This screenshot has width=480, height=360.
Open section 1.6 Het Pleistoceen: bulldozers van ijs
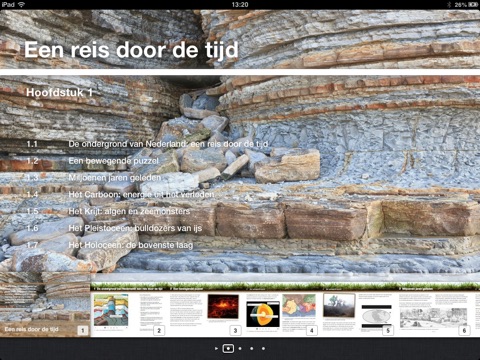(x=114, y=228)
